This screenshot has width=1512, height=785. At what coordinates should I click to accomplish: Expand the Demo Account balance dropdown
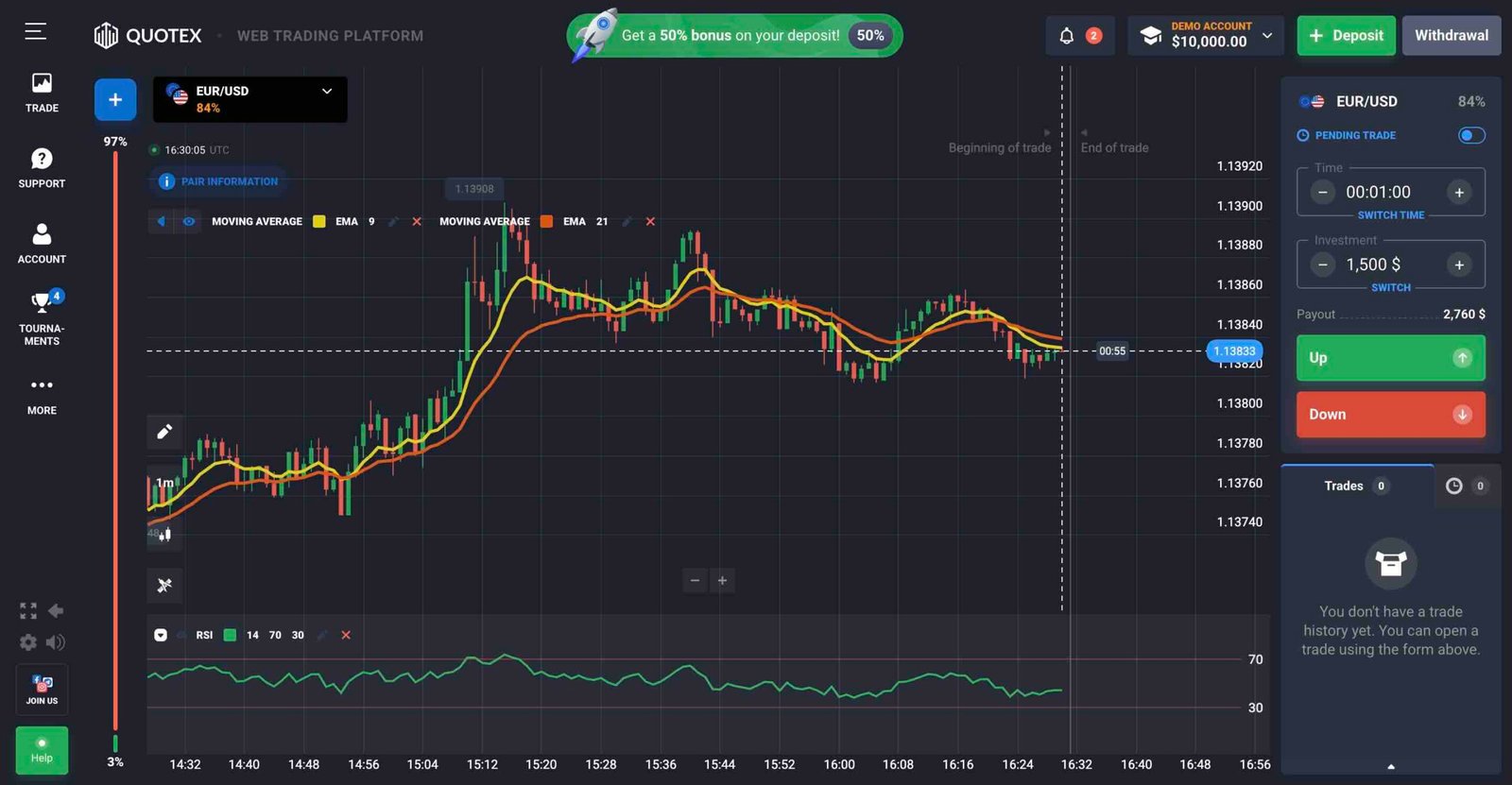click(x=1206, y=36)
